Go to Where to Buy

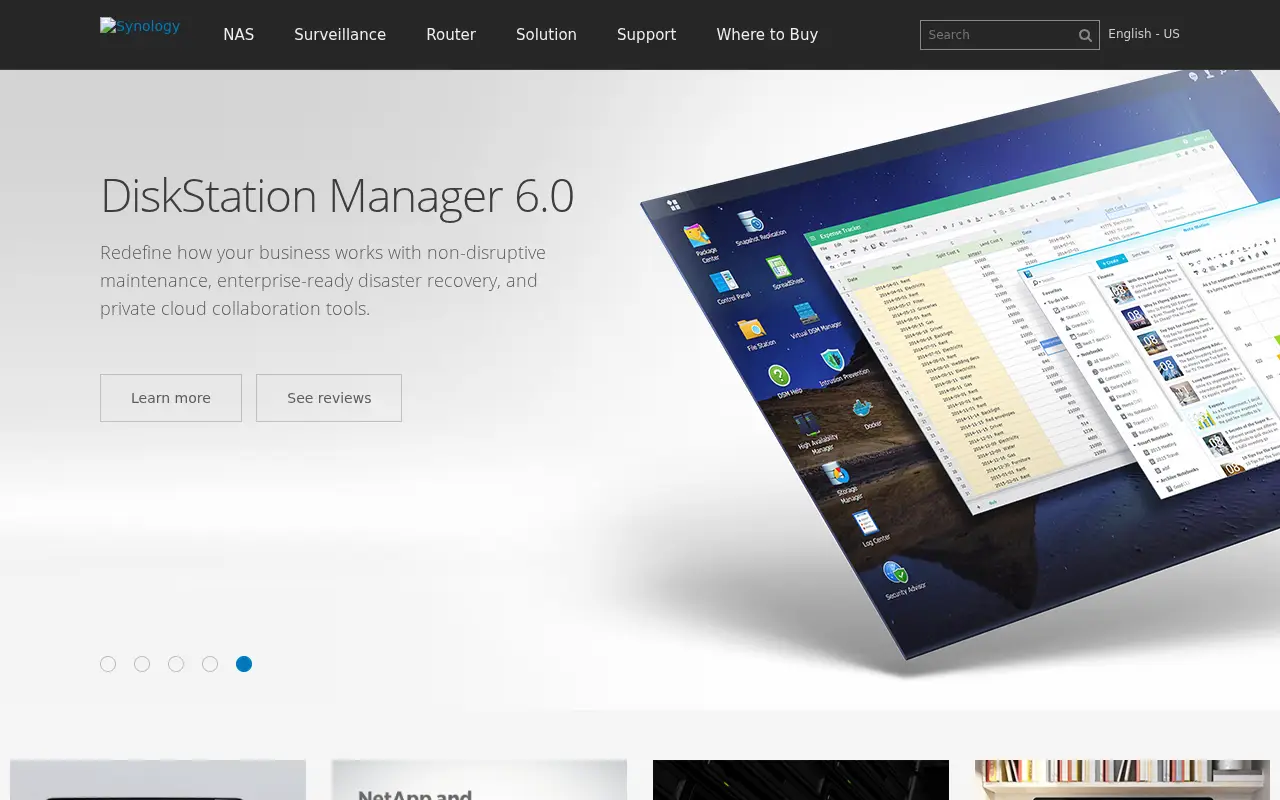(767, 34)
